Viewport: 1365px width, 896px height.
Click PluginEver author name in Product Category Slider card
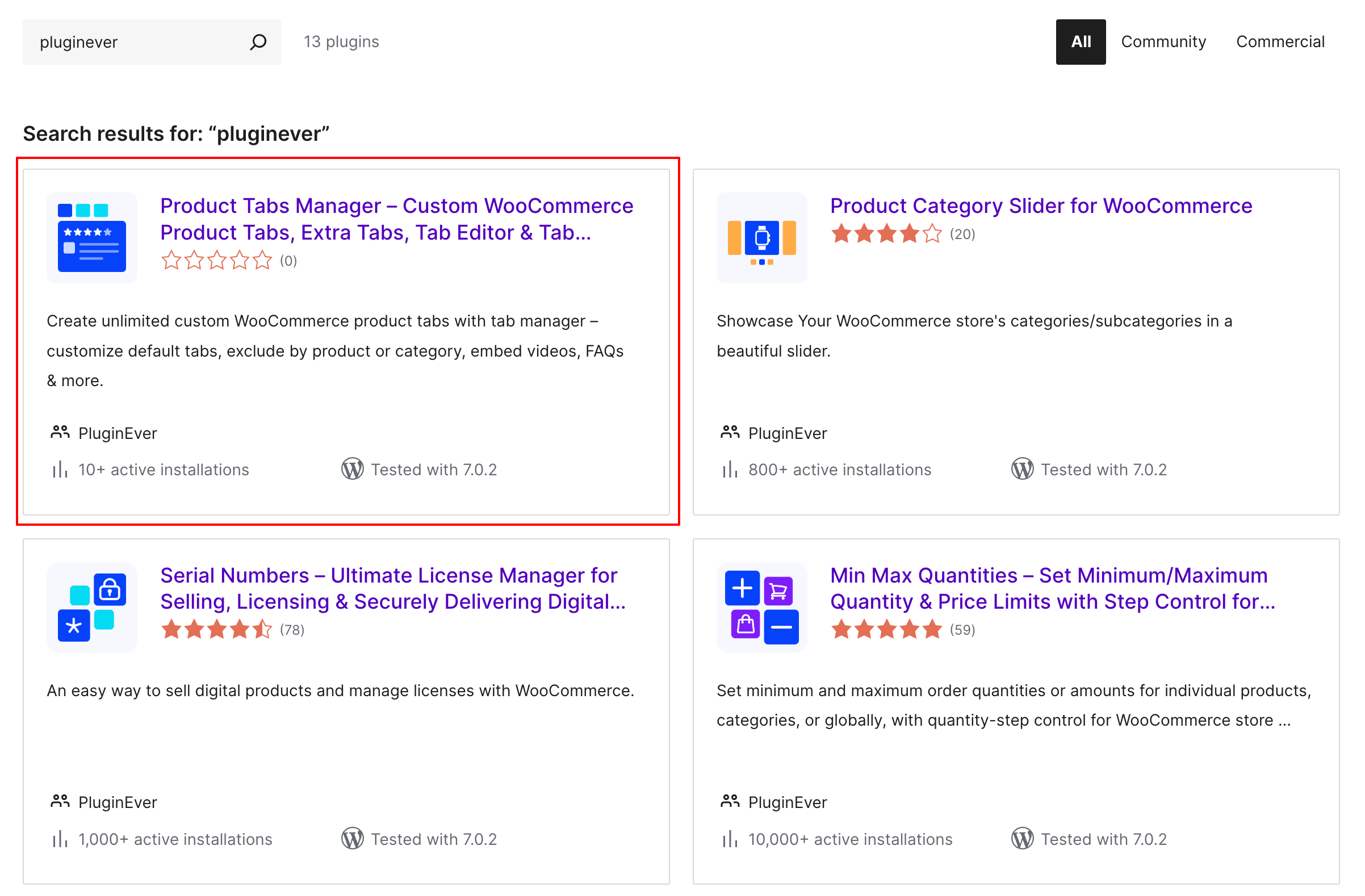[788, 433]
